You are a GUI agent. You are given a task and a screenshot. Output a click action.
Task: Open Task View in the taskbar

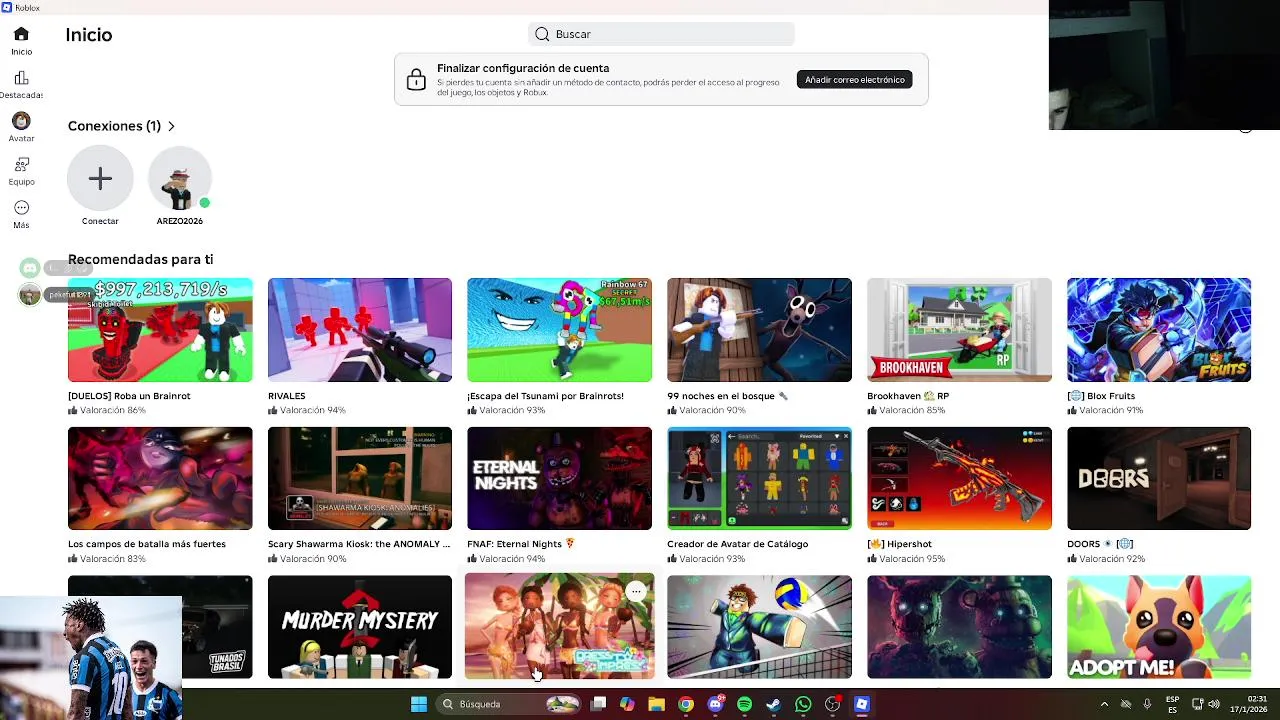(598, 704)
